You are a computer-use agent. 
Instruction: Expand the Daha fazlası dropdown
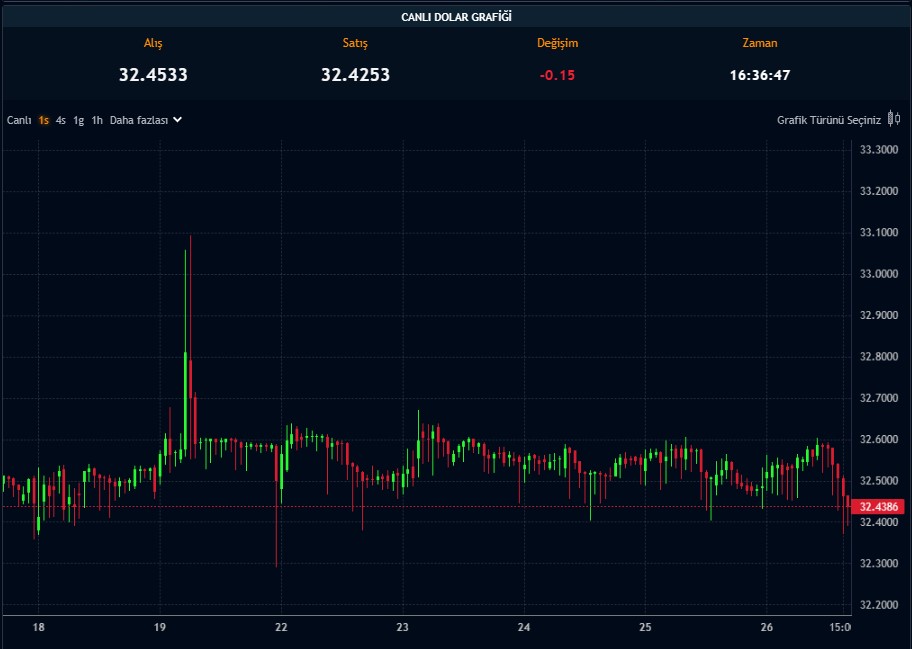click(141, 120)
